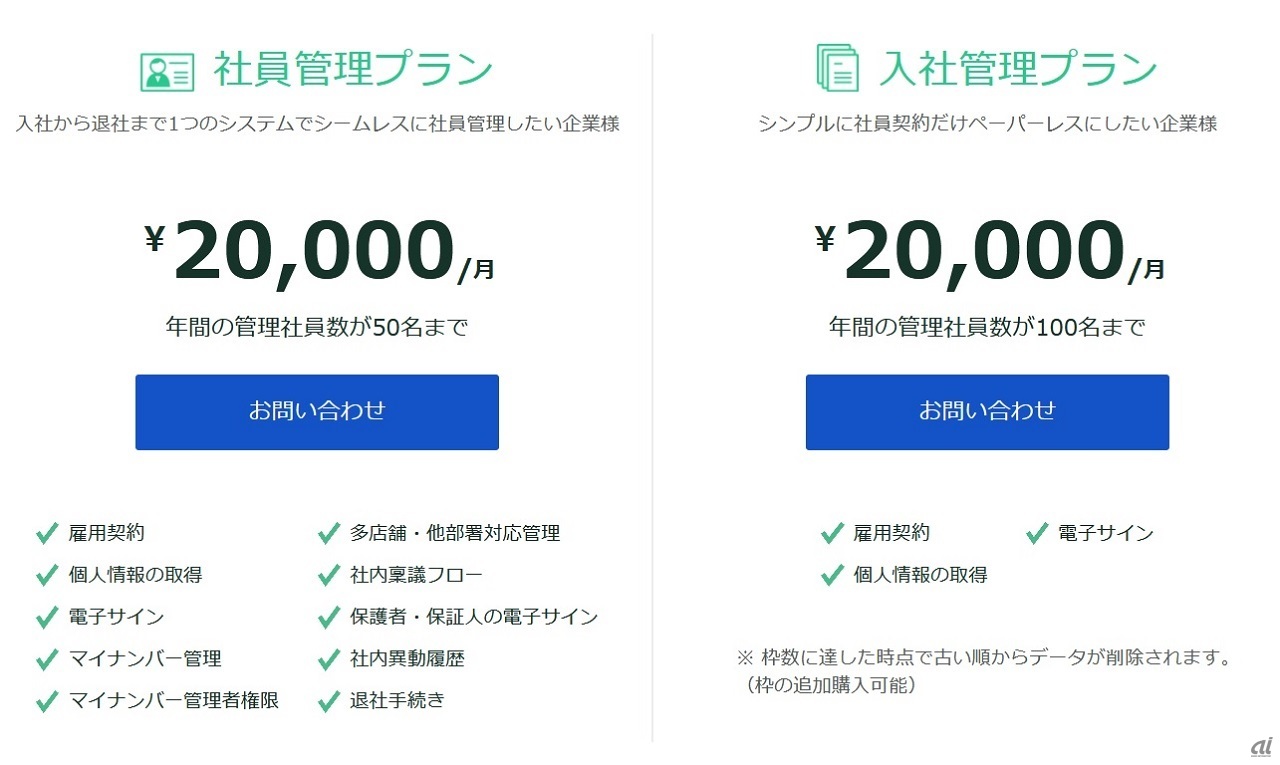Click checkmark beside 社内異動履歴

pos(329,659)
